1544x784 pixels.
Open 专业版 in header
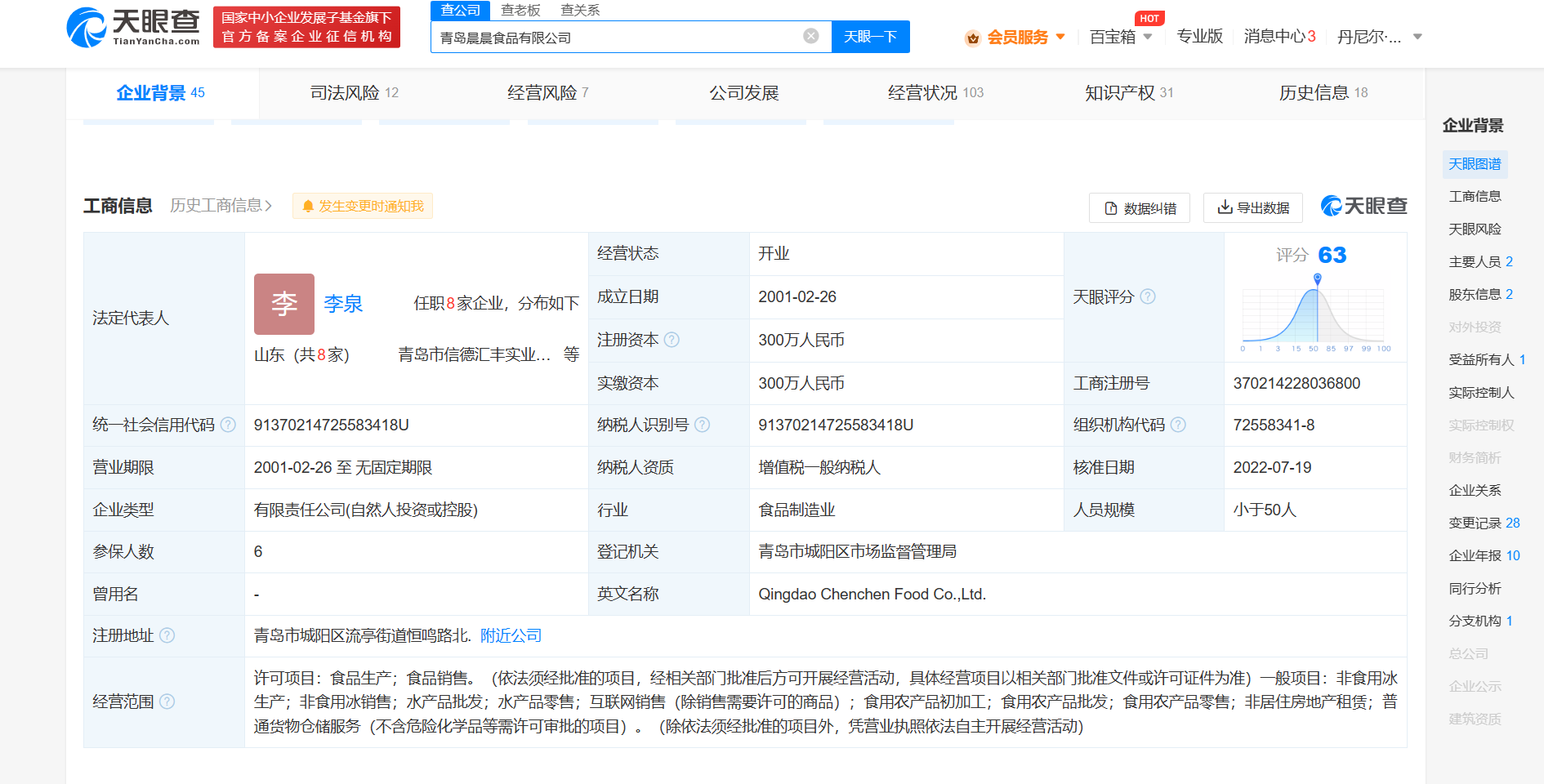pos(1199,37)
